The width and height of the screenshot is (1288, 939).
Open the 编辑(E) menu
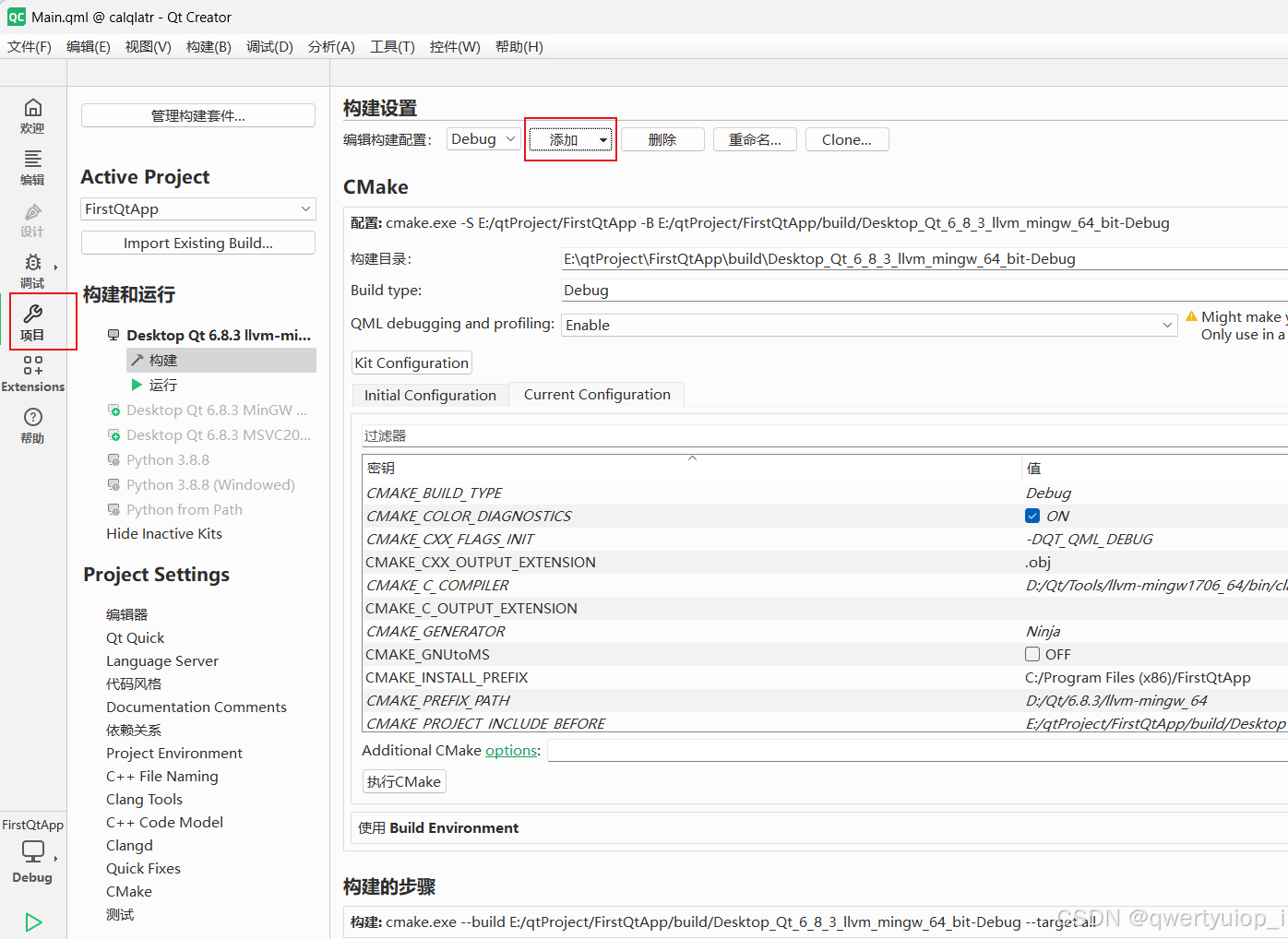(x=89, y=46)
